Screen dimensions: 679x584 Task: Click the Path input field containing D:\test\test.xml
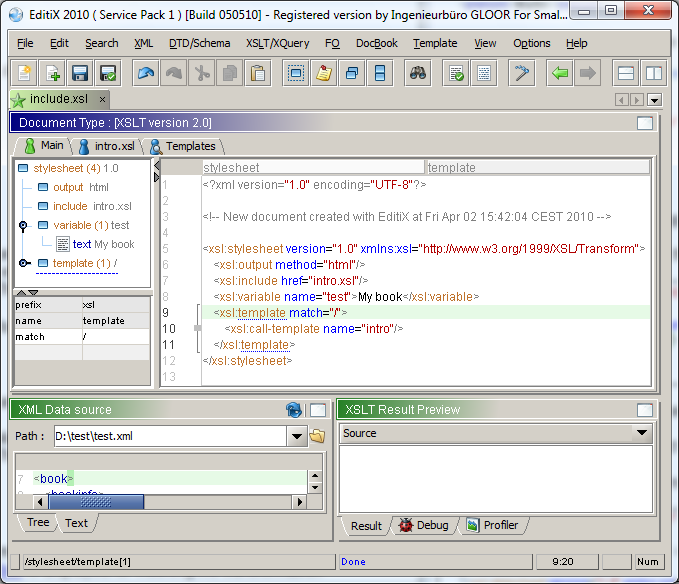(169, 436)
